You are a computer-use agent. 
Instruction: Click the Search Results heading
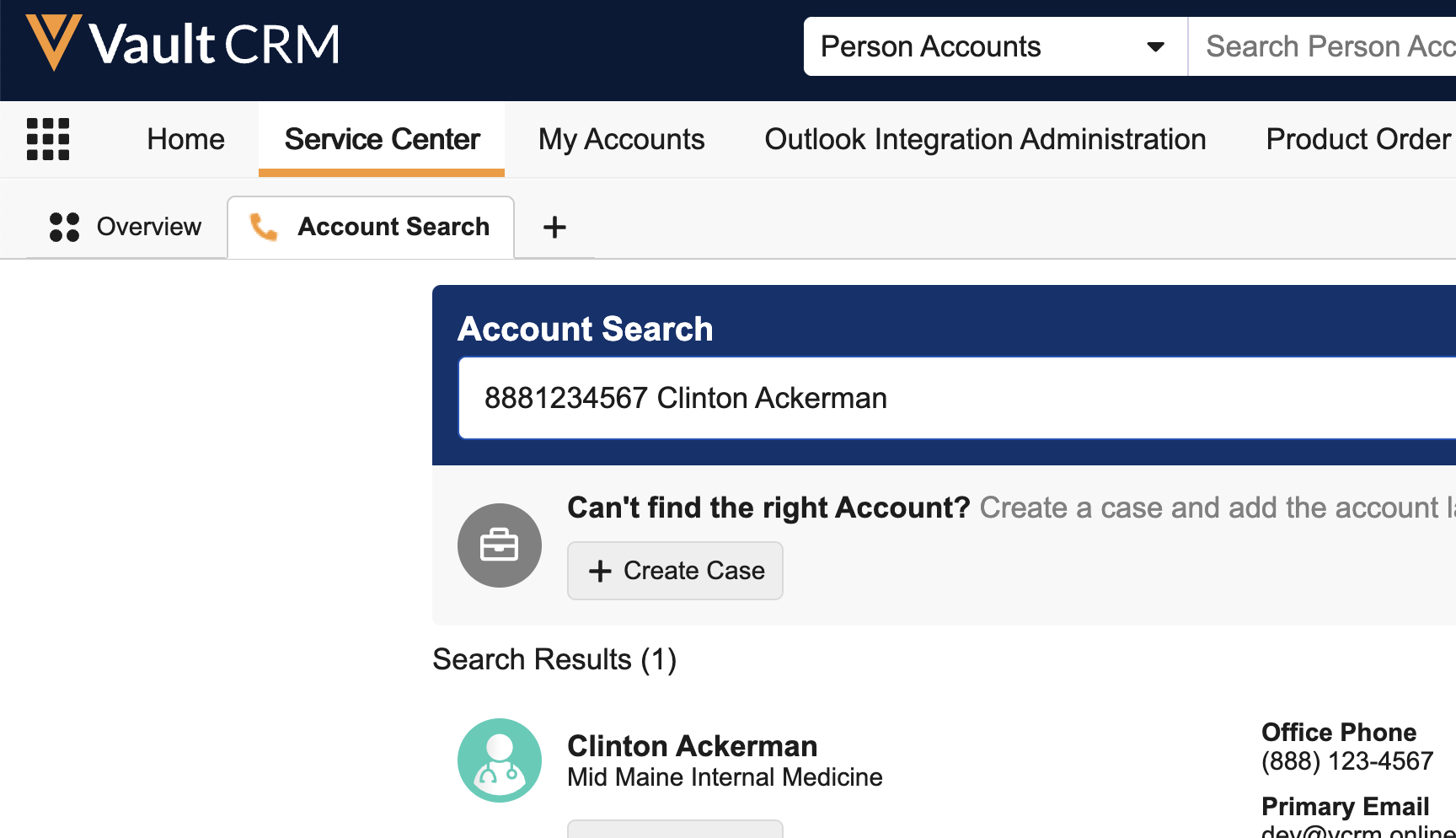[554, 659]
